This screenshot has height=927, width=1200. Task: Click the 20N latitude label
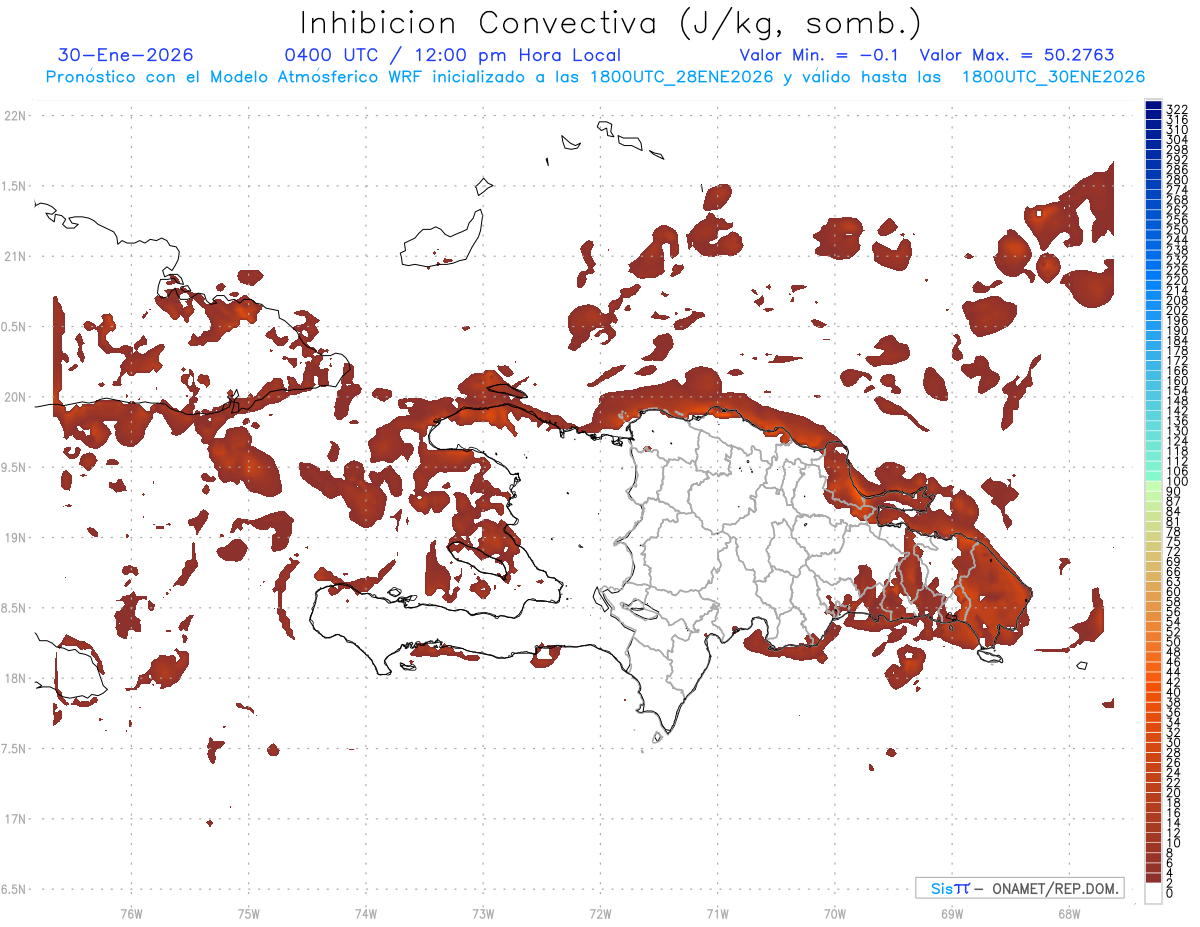point(15,397)
